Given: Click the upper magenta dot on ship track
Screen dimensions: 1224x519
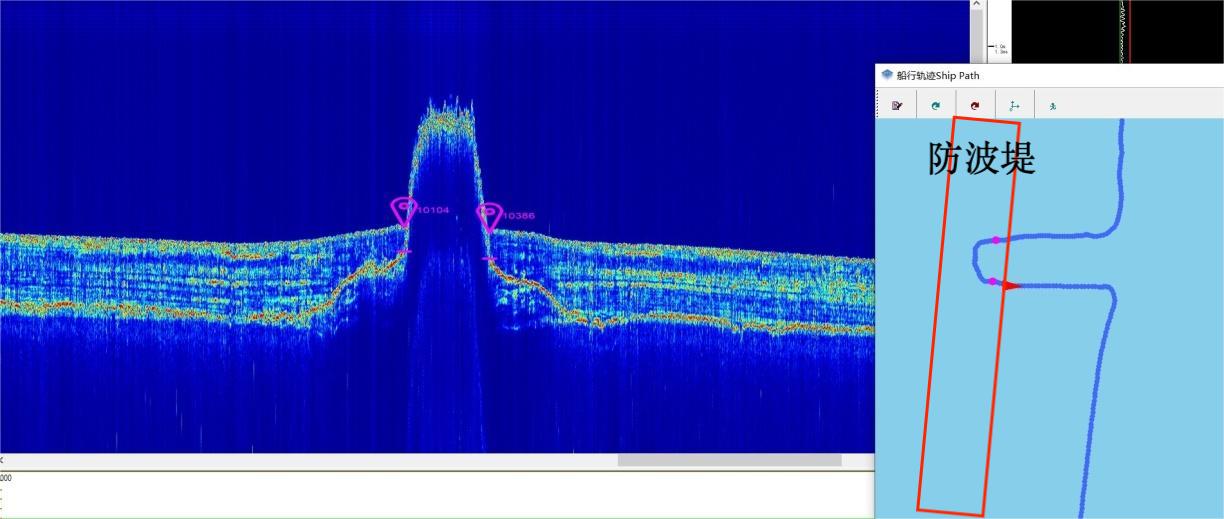Looking at the screenshot, I should click(996, 240).
